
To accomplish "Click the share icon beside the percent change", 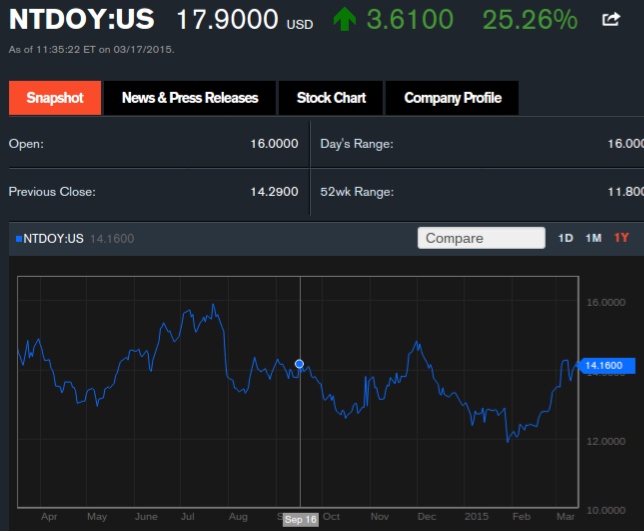I will pyautogui.click(x=611, y=19).
